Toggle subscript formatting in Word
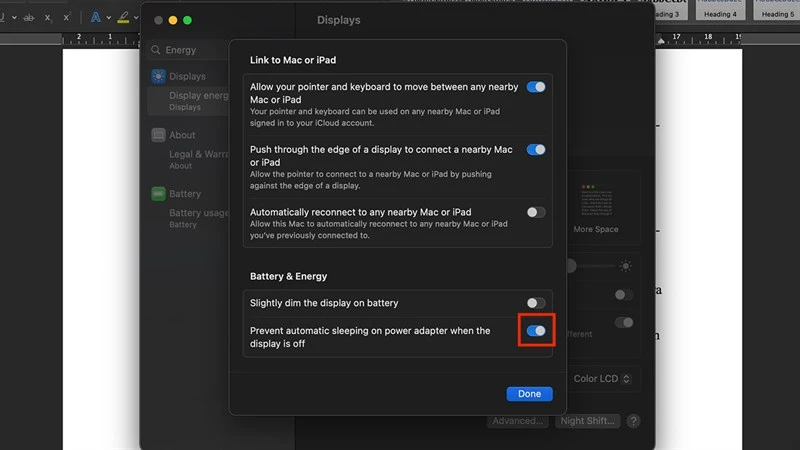Screen dimensions: 800x450 click(48, 17)
